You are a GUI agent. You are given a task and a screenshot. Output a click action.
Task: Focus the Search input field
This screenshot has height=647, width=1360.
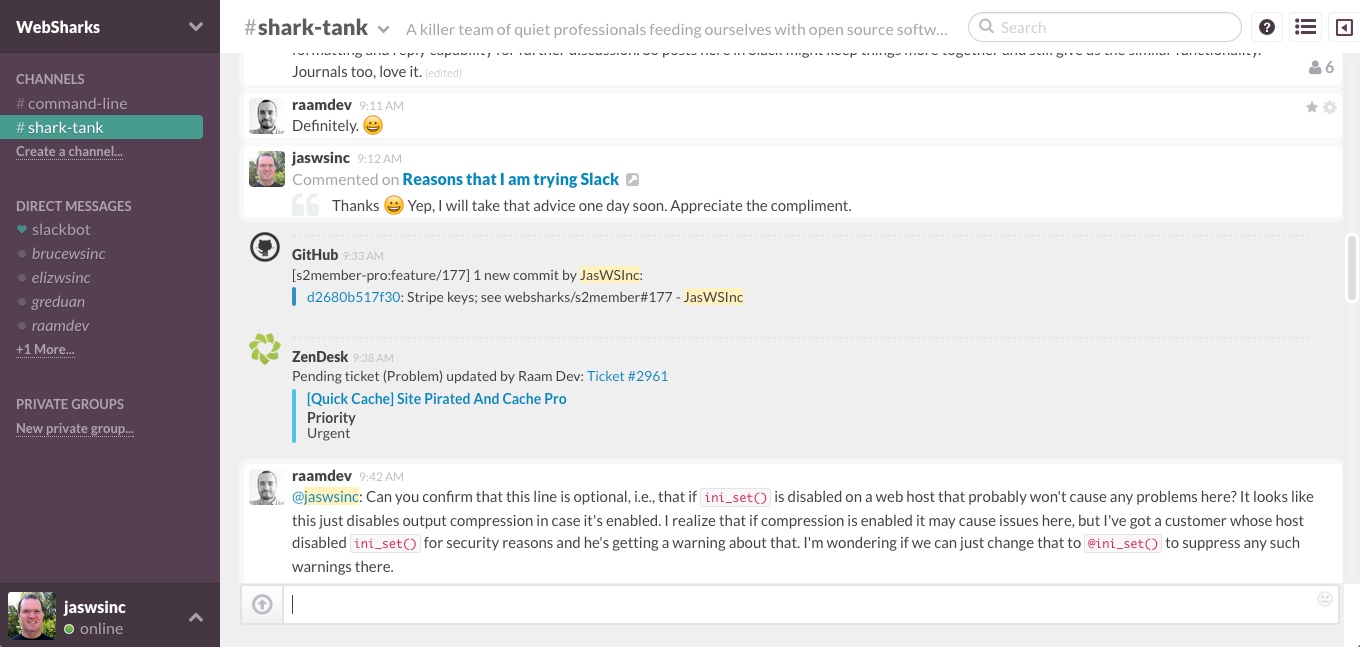pos(1104,28)
